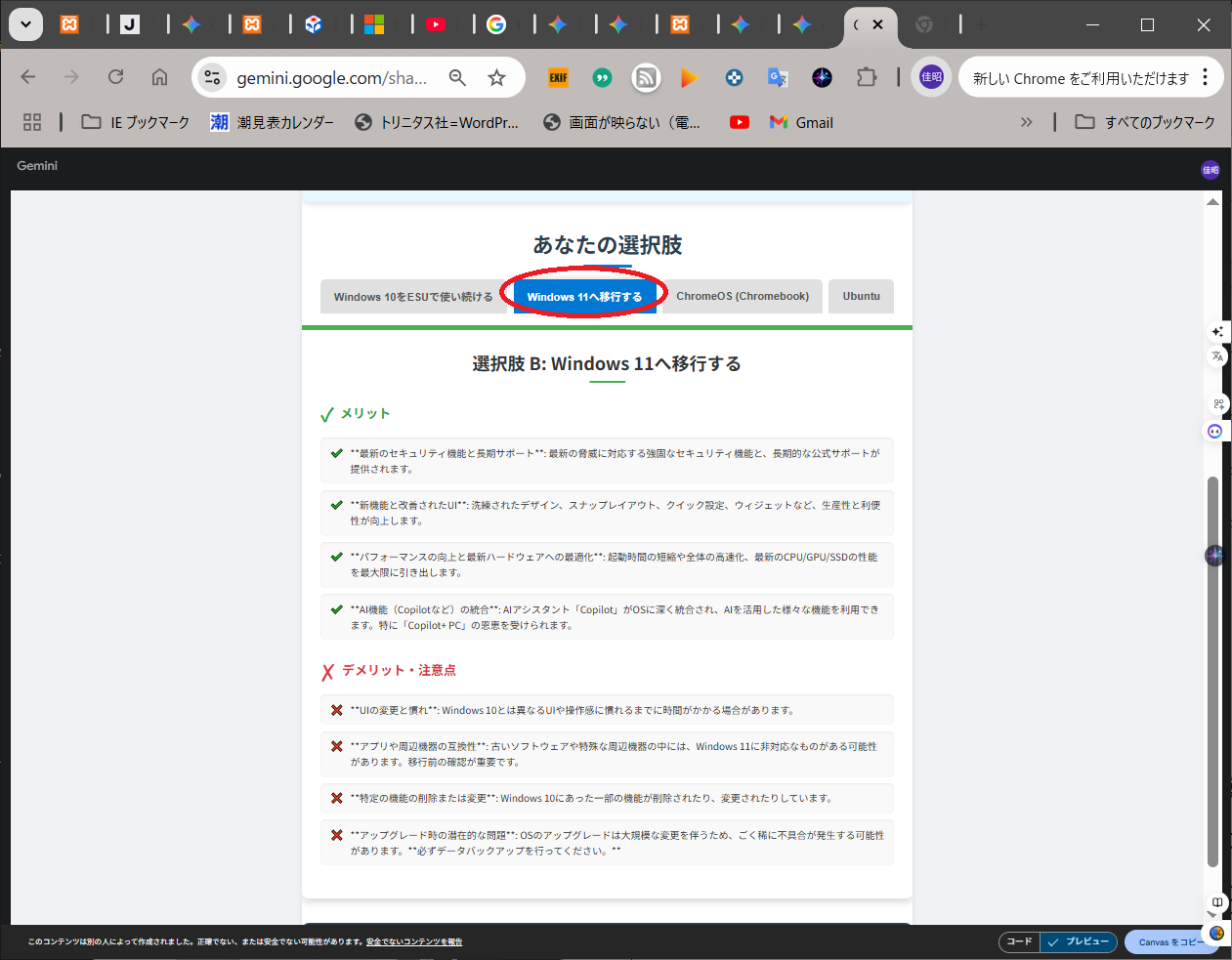Close the active browser tab
This screenshot has height=960, width=1232.
point(877,24)
